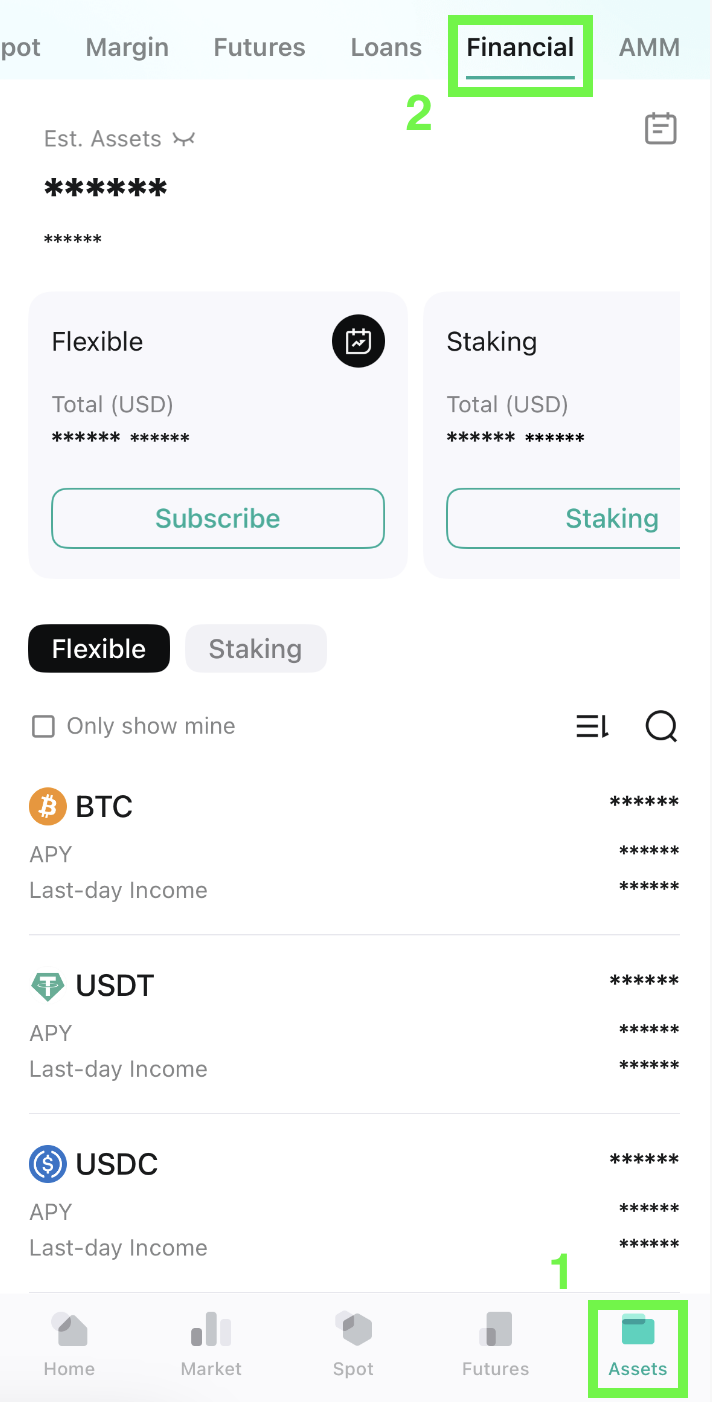Switch to the Margin tab
The height and width of the screenshot is (1402, 712).
point(127,47)
